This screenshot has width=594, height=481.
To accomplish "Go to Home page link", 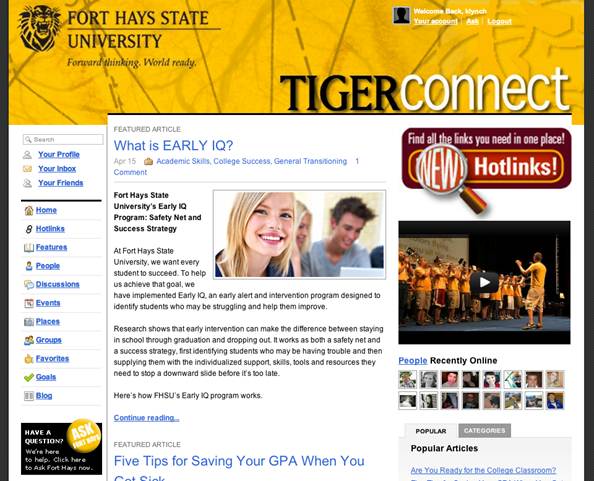I will [x=46, y=210].
